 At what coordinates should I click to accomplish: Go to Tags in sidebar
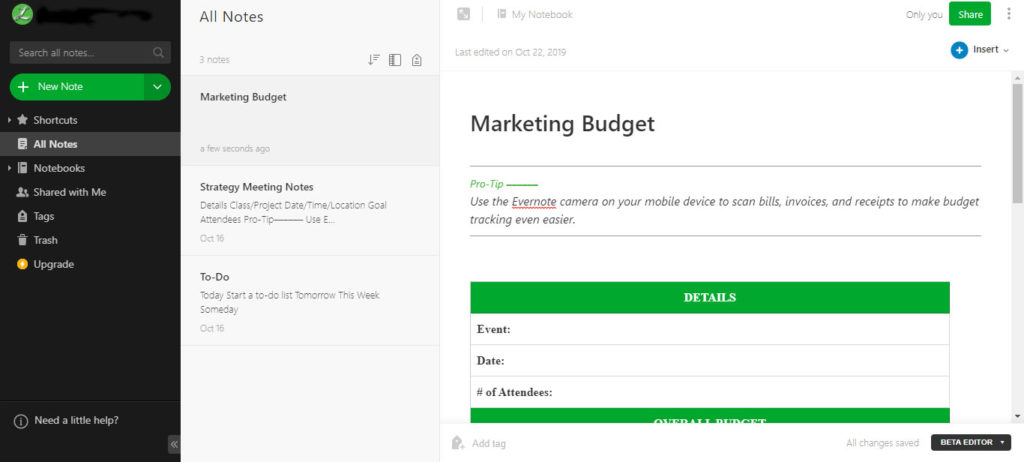(x=43, y=216)
